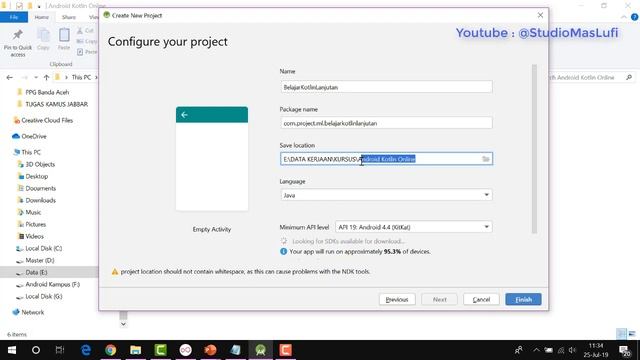
Task: Click the Windows Start button
Action: 12,350
